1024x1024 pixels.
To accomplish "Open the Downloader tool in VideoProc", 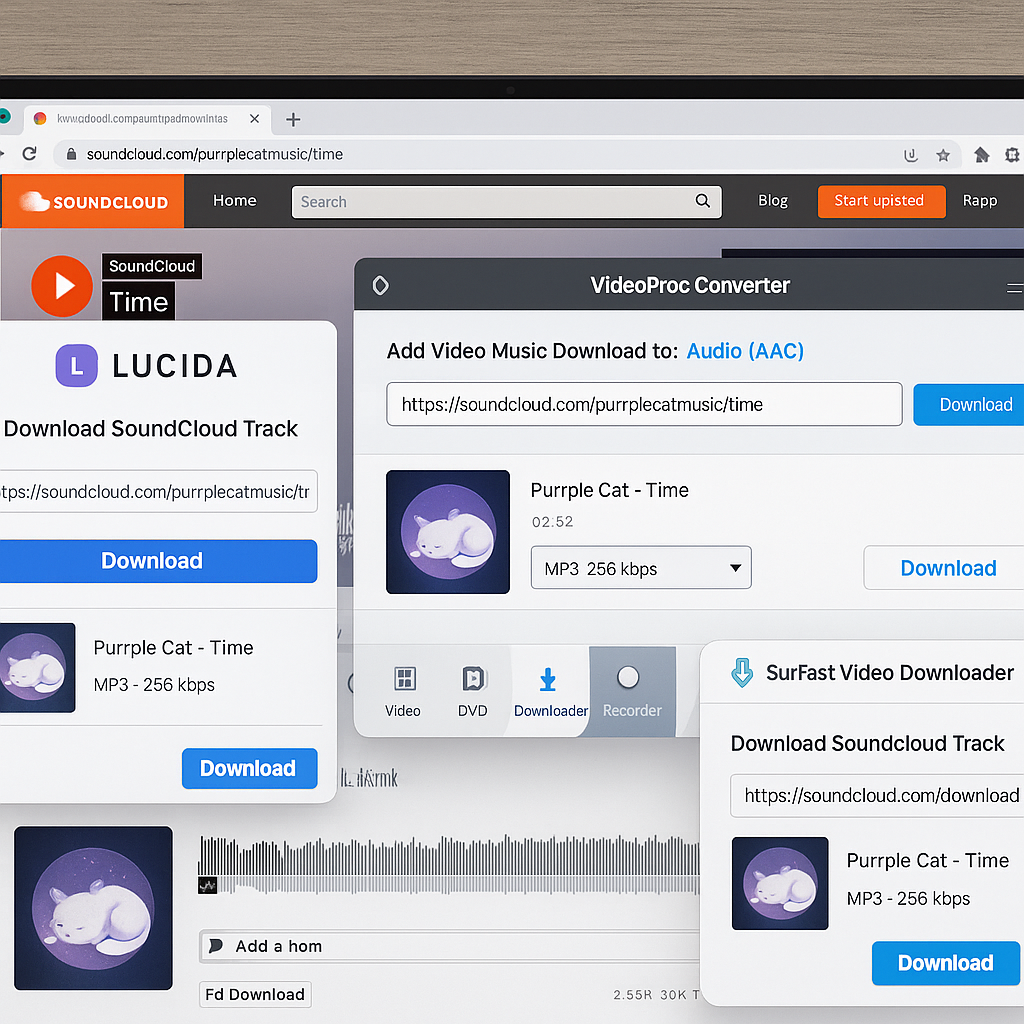I will [548, 692].
